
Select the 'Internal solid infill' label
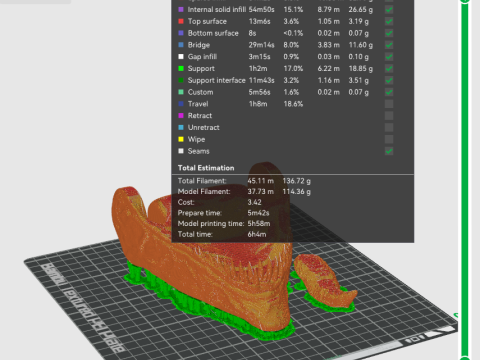(x=217, y=10)
